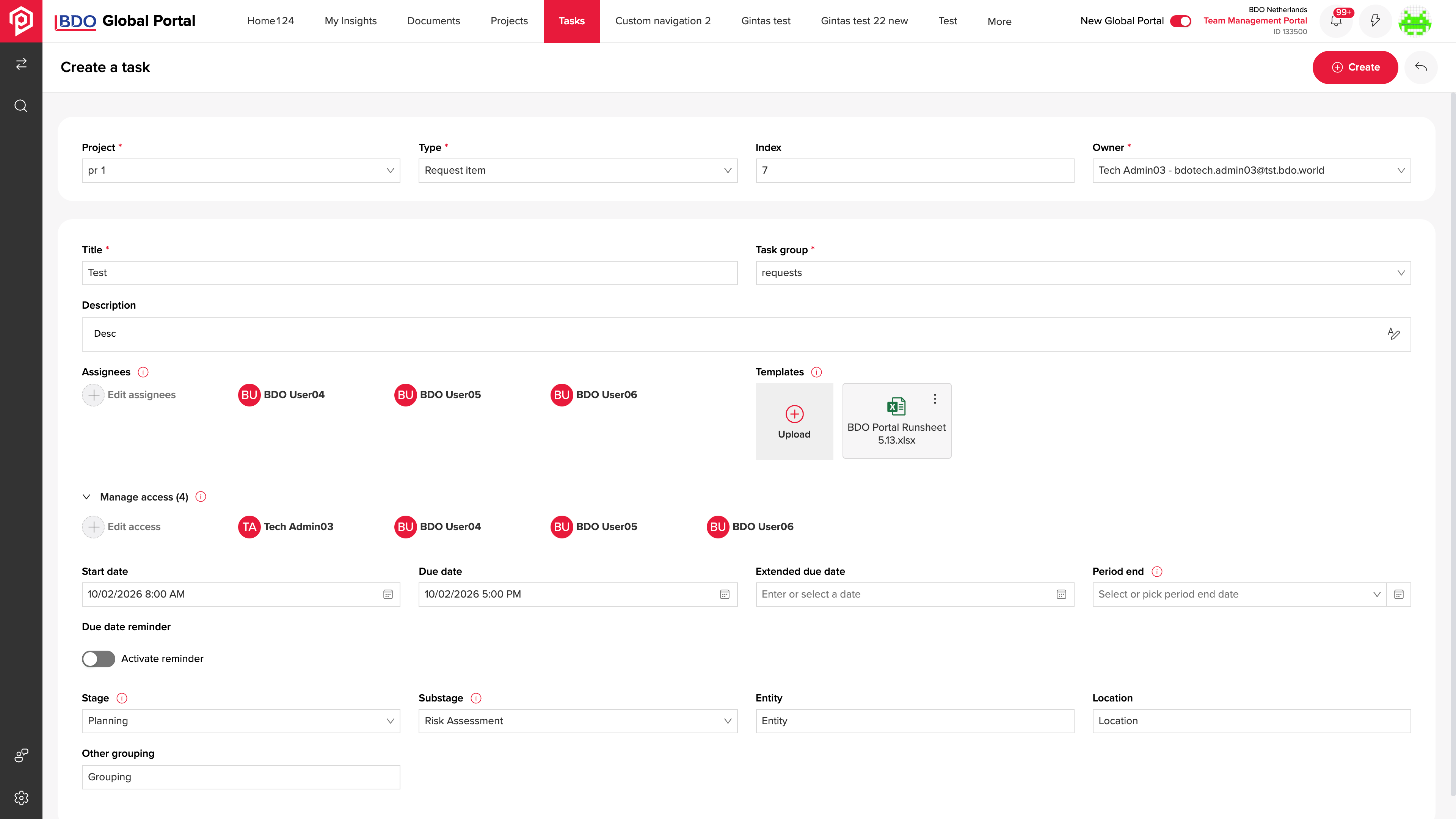Image resolution: width=1456 pixels, height=819 pixels.
Task: Click into the Extended due date field
Action: click(915, 595)
